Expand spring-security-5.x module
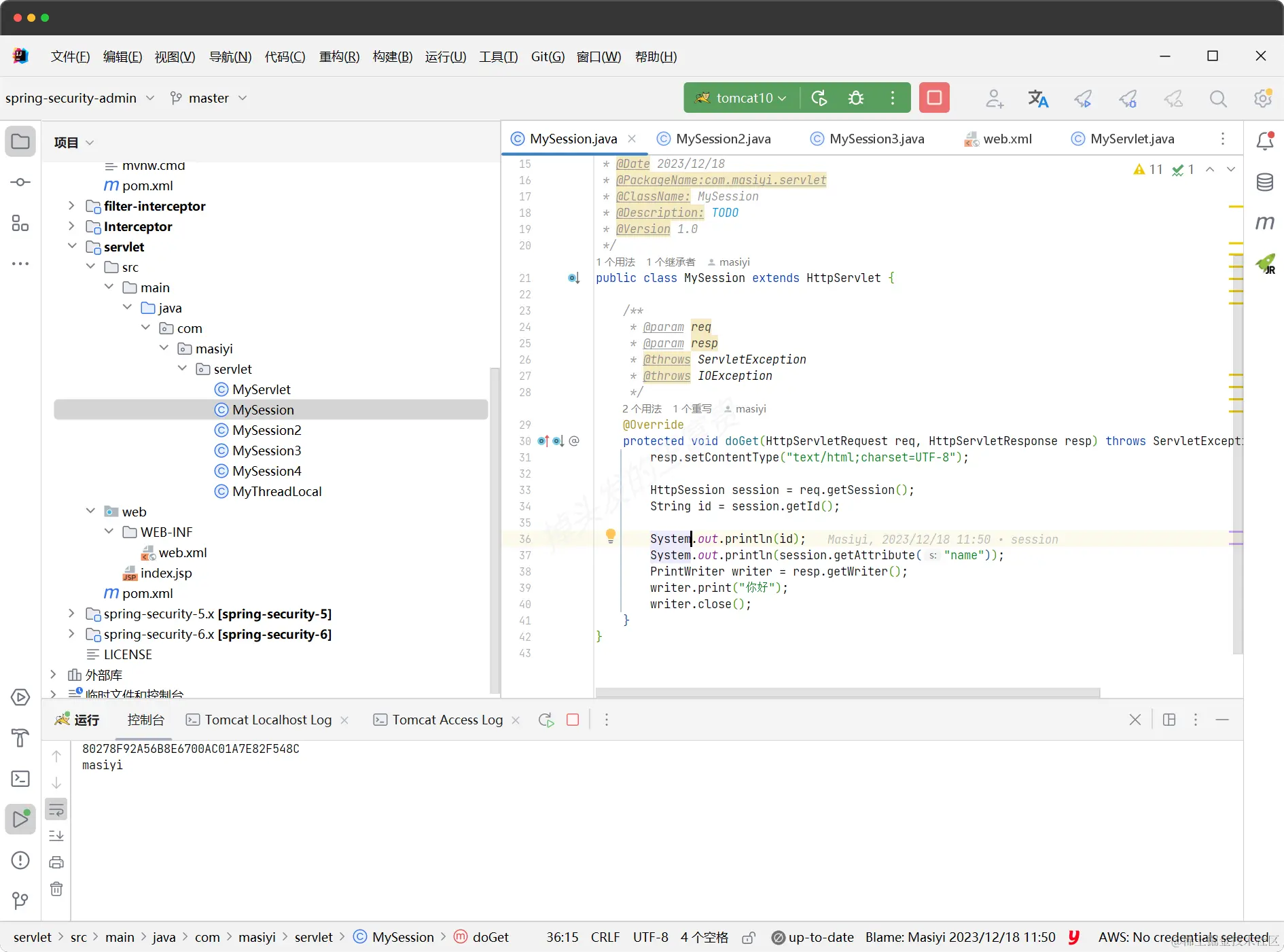This screenshot has height=952, width=1284. click(x=71, y=613)
